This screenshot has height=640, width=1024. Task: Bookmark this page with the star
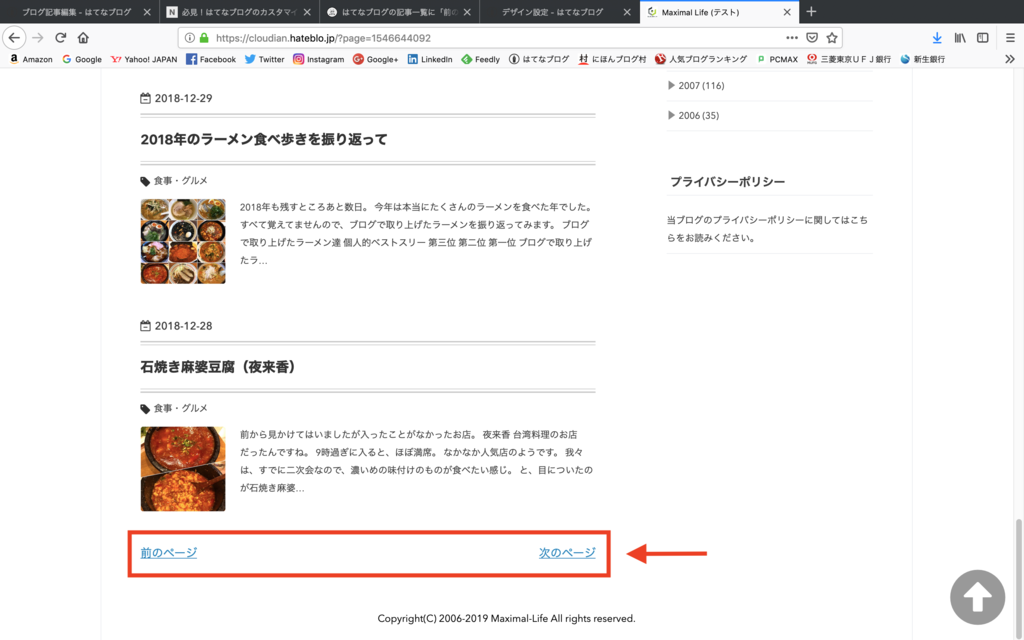831,38
